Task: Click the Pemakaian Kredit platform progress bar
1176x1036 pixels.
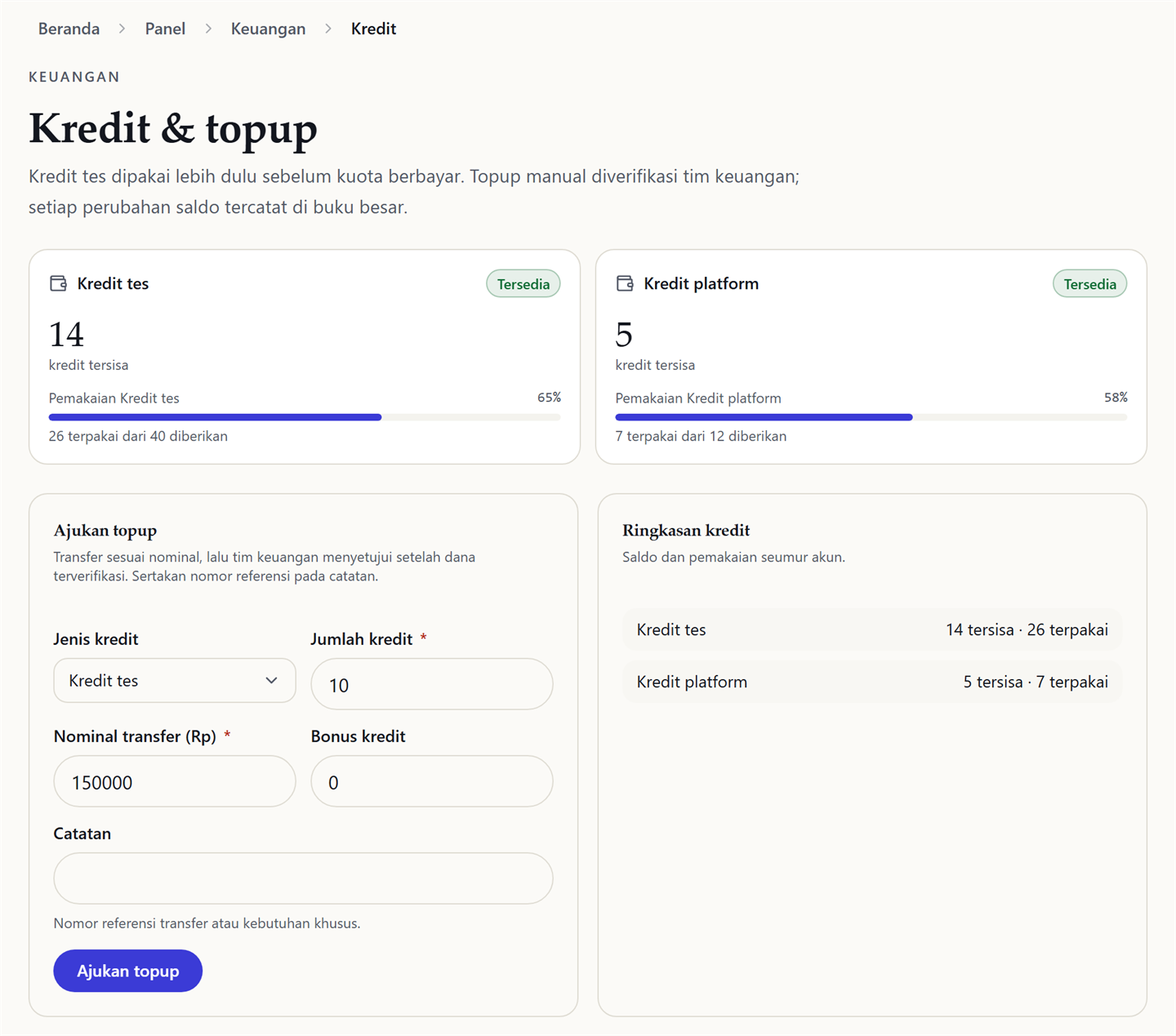Action: pyautogui.click(x=871, y=417)
